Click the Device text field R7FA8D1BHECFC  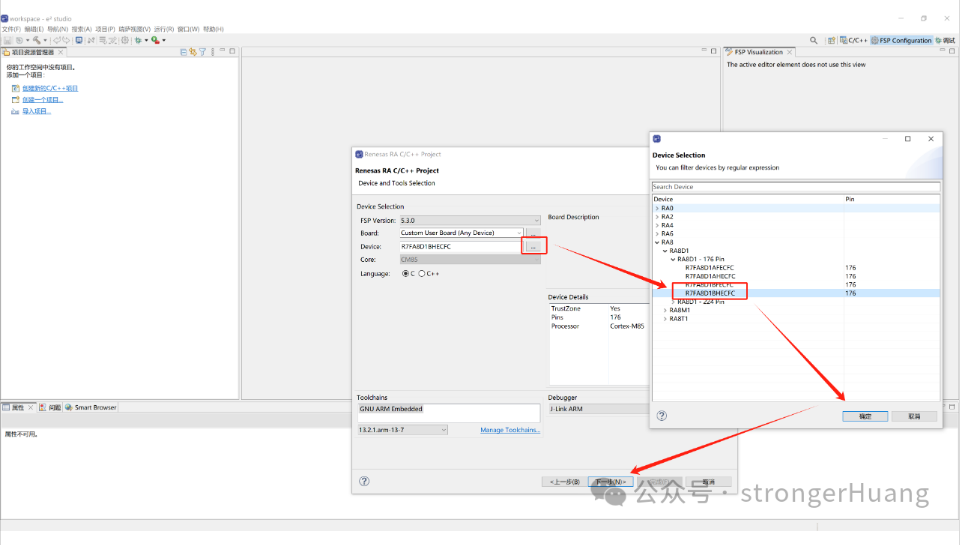point(460,247)
